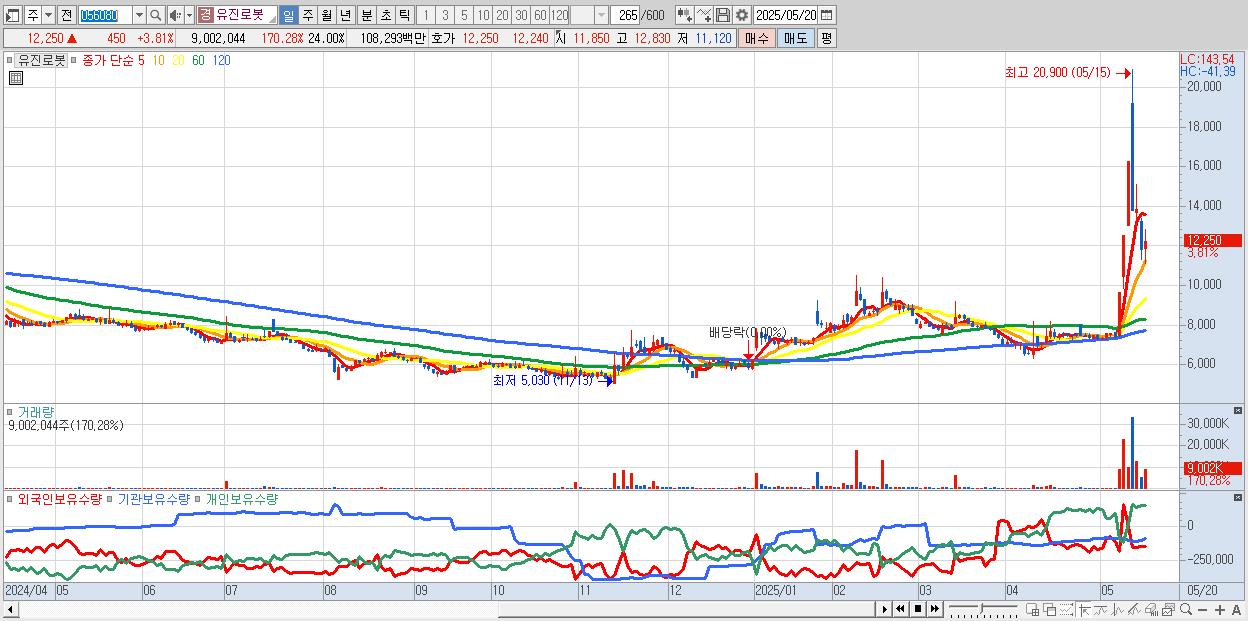
Task: Edit the date field 2025/05/20
Action: pyautogui.click(x=786, y=15)
